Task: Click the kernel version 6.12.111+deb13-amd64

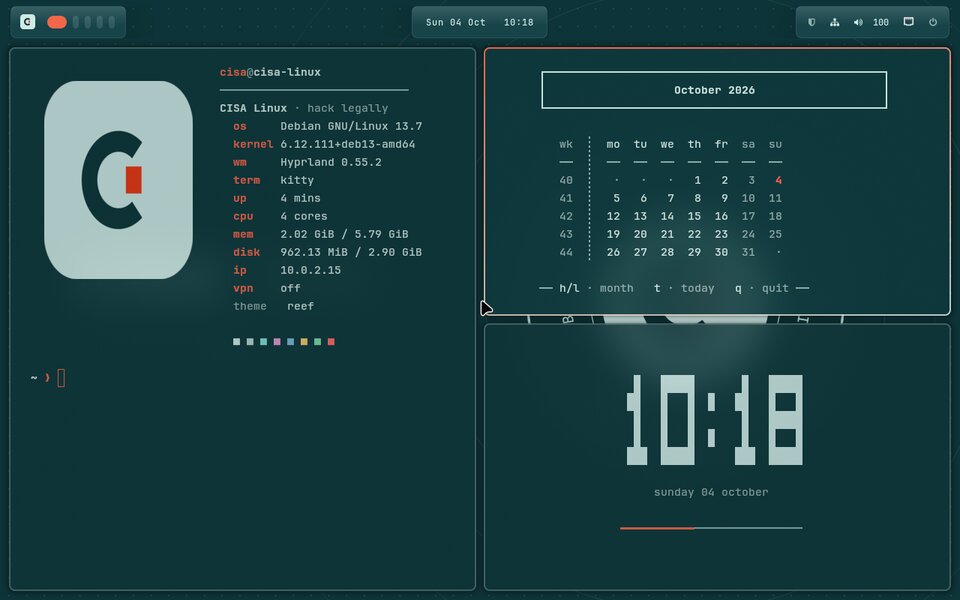Action: [348, 144]
